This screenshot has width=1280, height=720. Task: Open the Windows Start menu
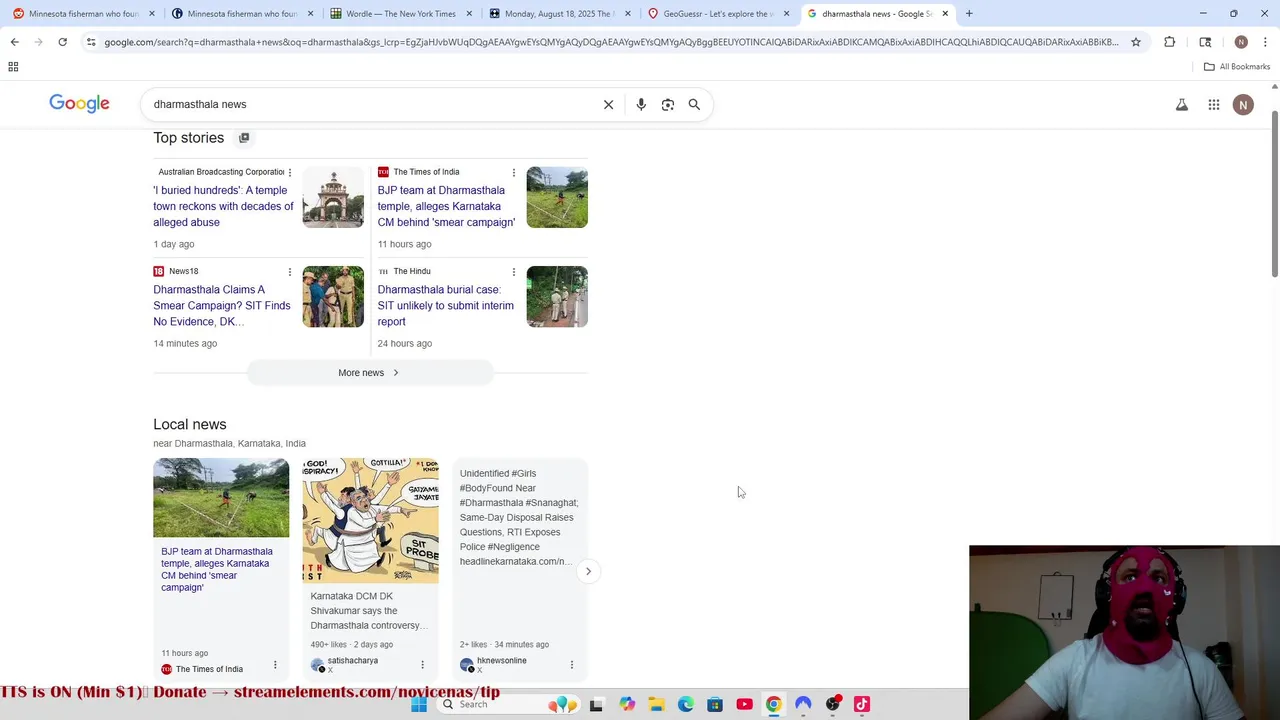pos(419,704)
